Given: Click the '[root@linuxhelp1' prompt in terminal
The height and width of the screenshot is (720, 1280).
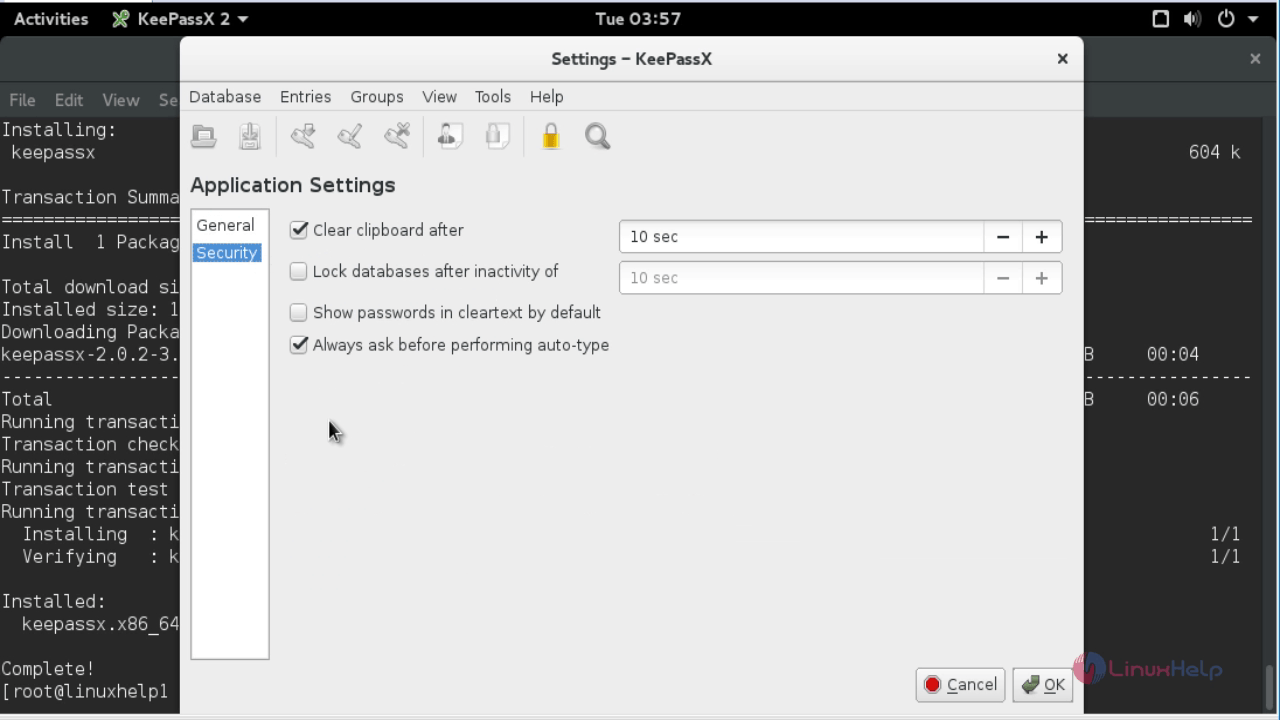Looking at the screenshot, I should [x=85, y=691].
